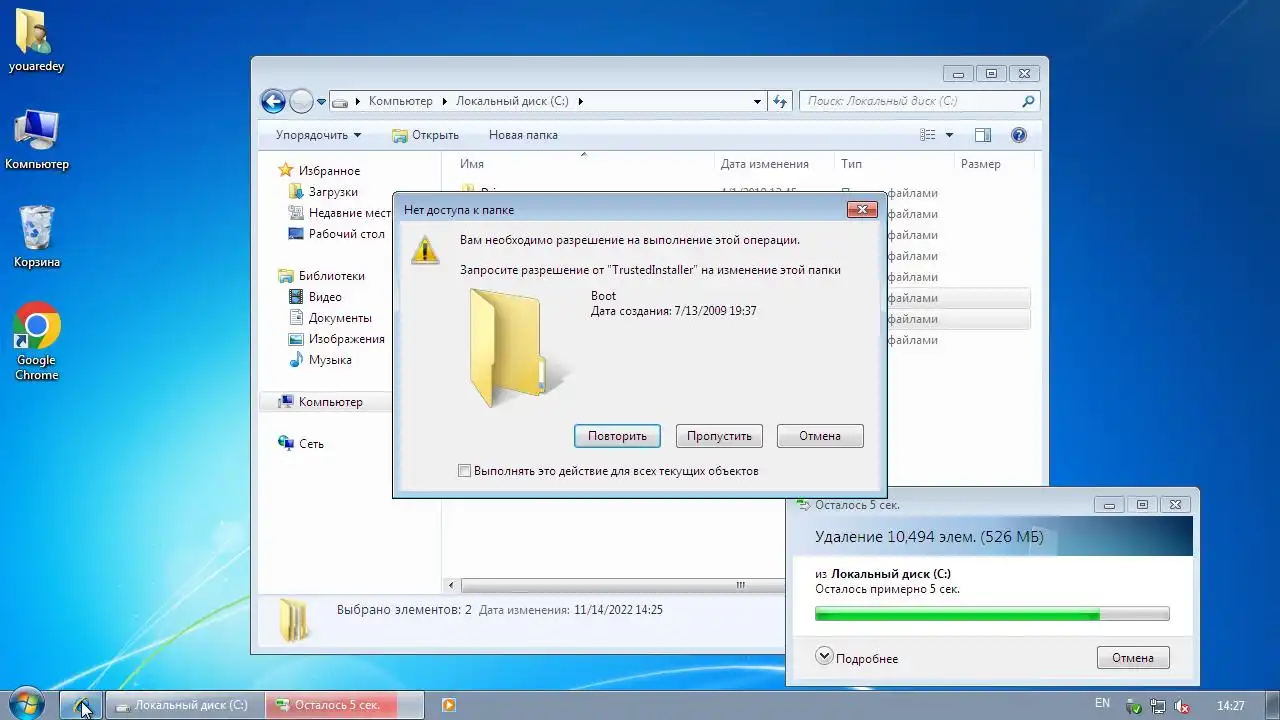Click the media player taskbar icon
This screenshot has height=720, width=1280.
coord(449,705)
